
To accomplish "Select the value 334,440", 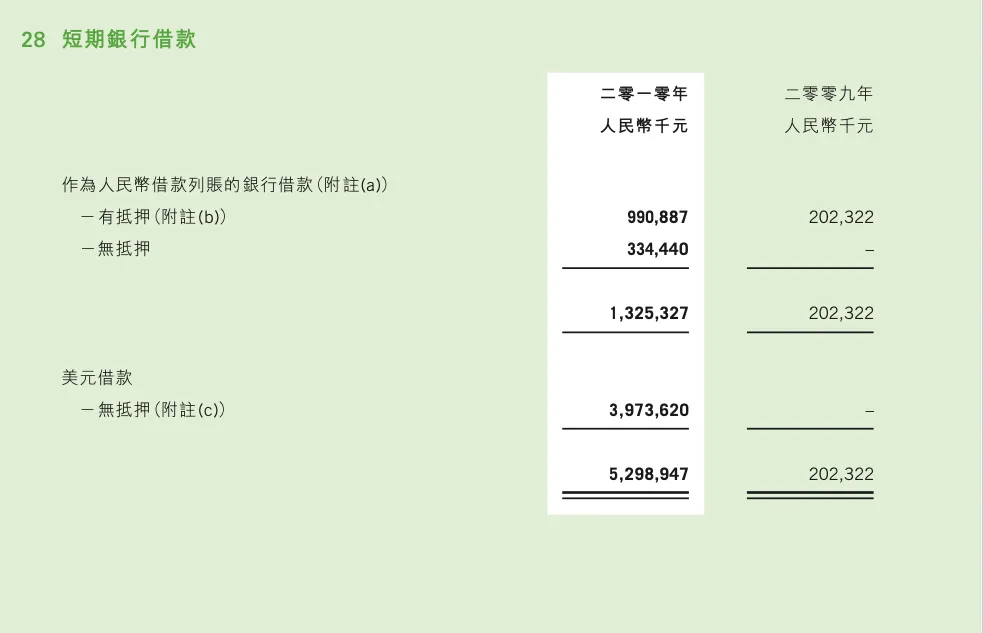I will (657, 249).
